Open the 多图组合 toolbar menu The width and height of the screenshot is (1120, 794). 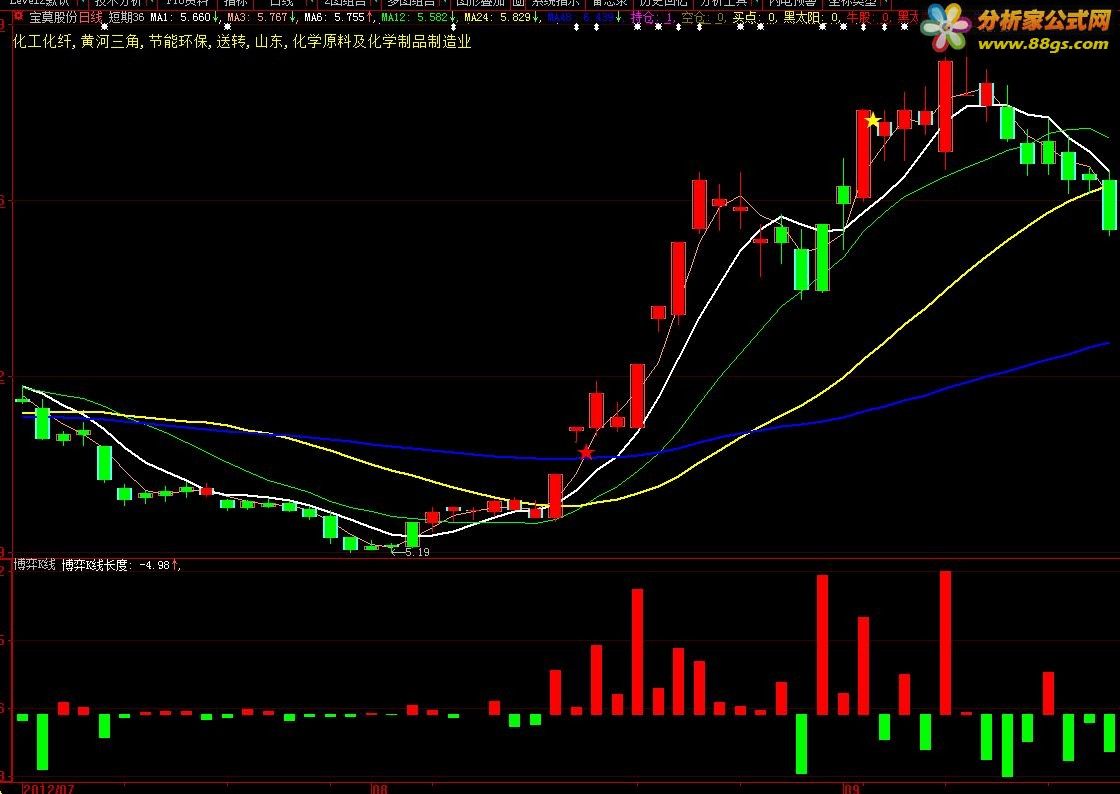411,3
